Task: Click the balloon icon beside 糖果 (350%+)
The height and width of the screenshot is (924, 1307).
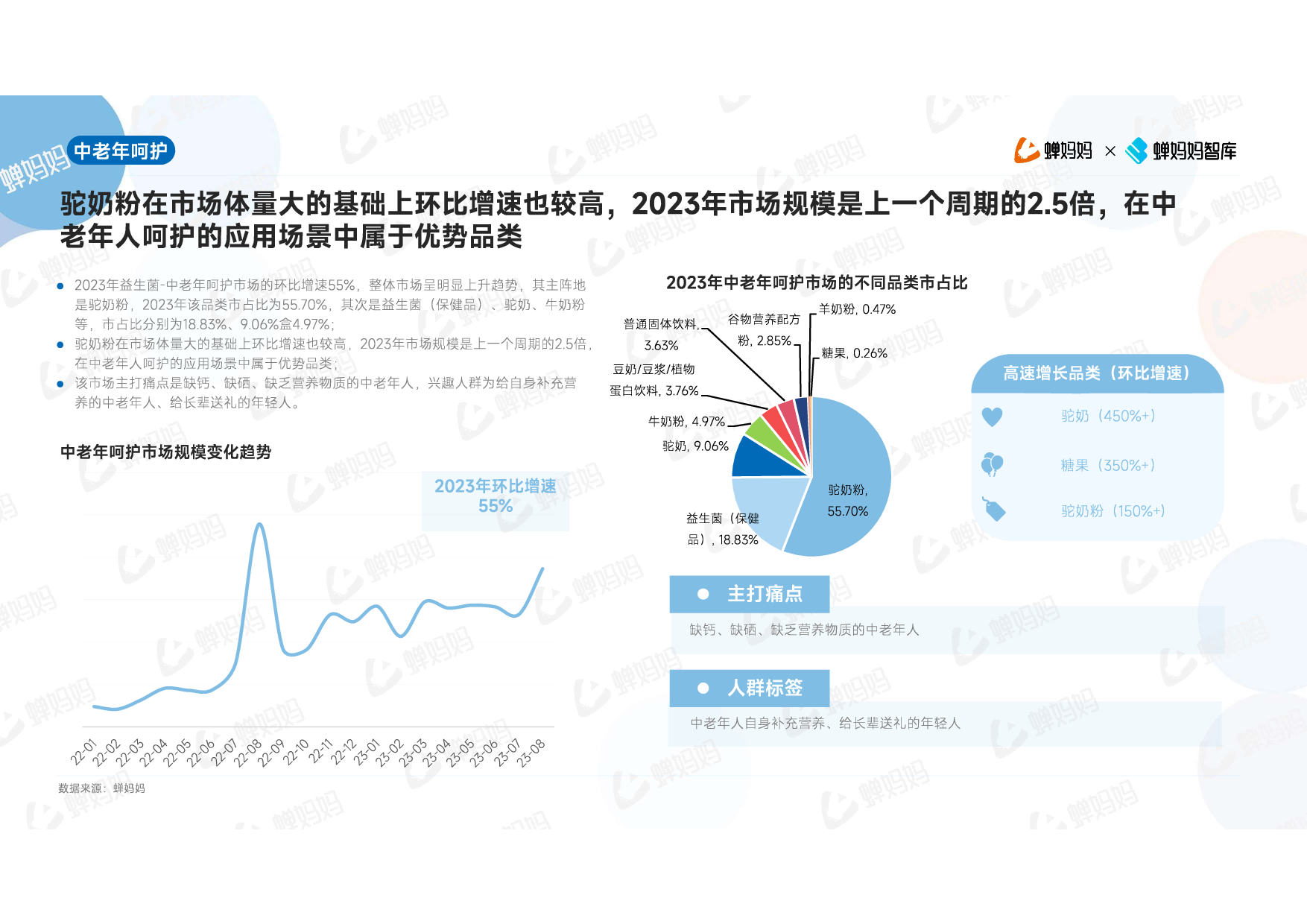Action: pyautogui.click(x=992, y=465)
